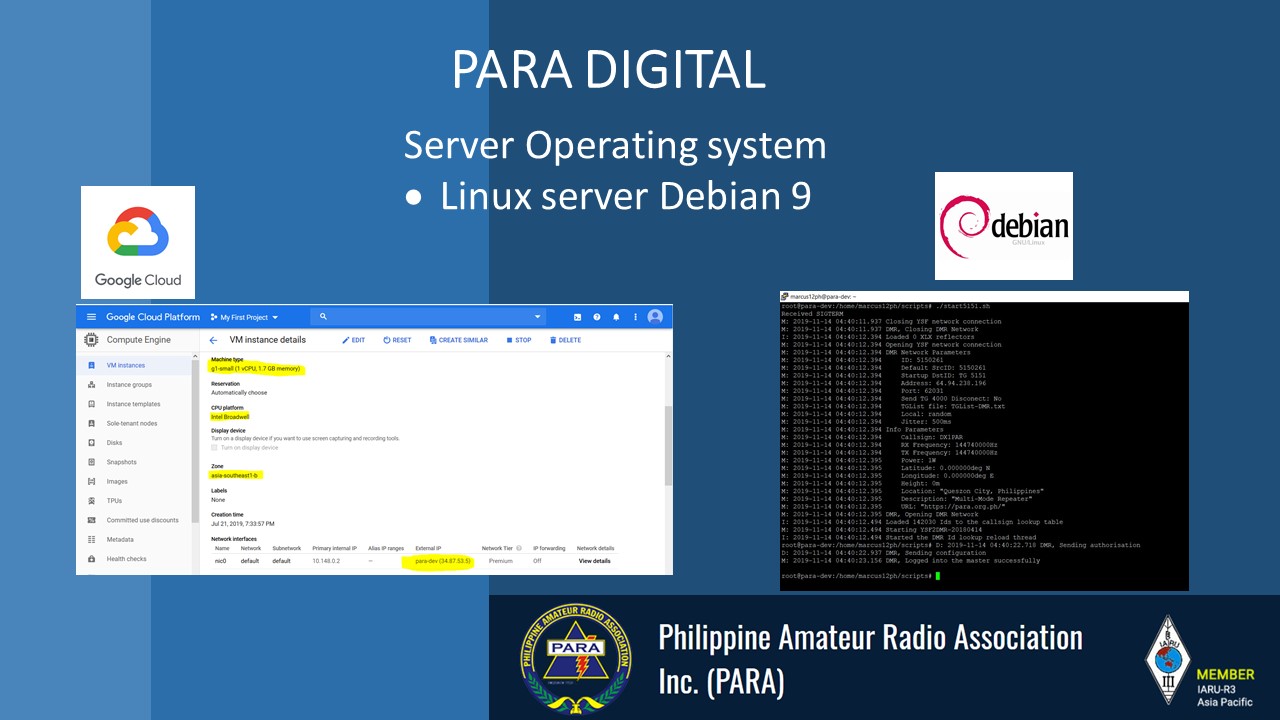Open the help question-mark icon
This screenshot has height=720, width=1280.
(x=597, y=317)
